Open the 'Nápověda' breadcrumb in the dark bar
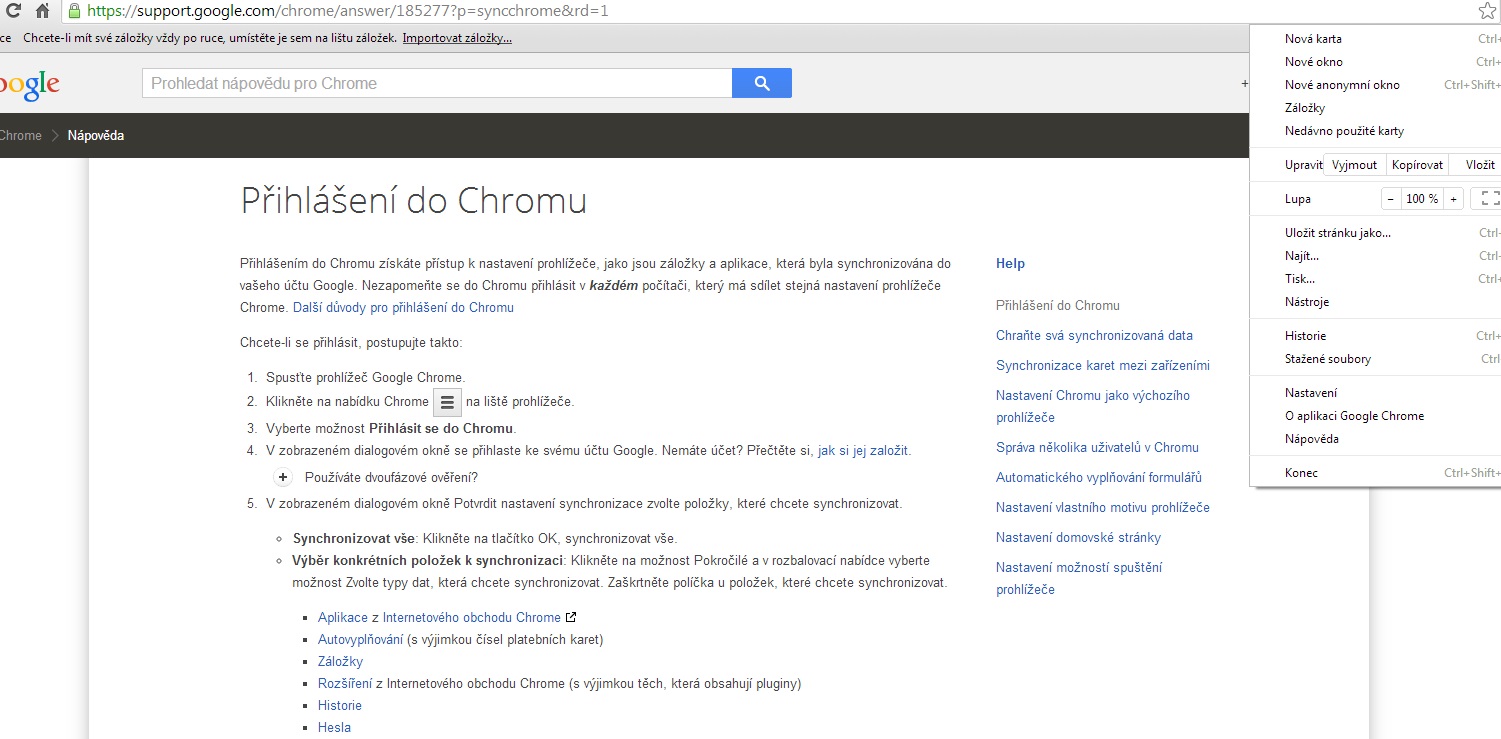This screenshot has width=1501, height=739. [96, 135]
